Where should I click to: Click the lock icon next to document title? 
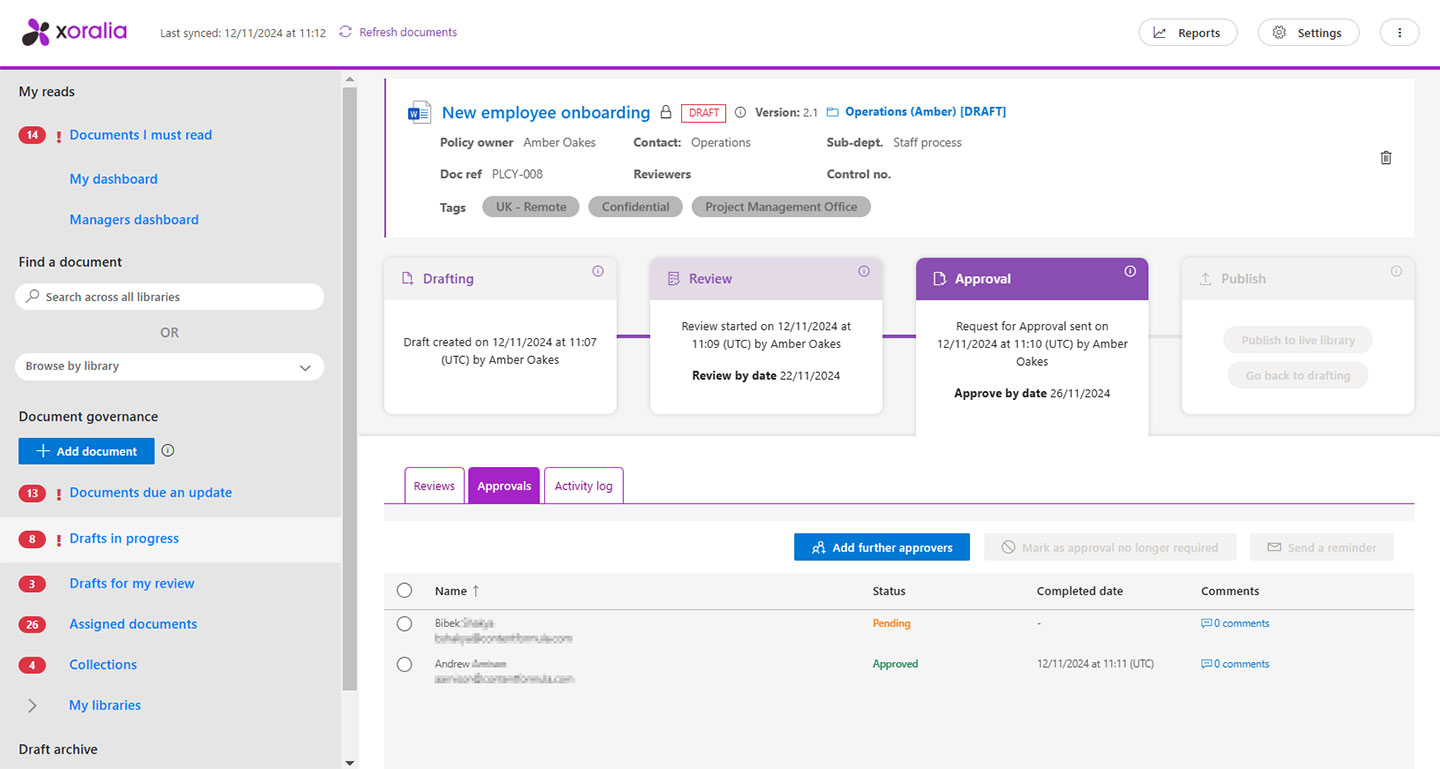pyautogui.click(x=666, y=112)
